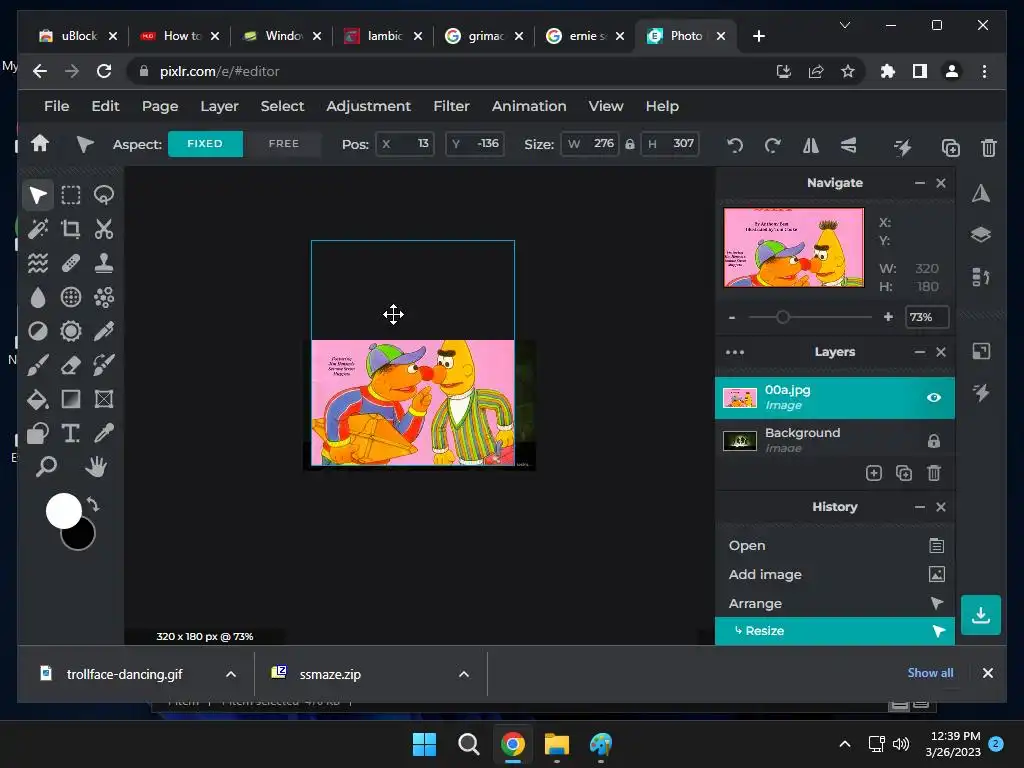Toggle the size aspect lock icon
1024x768 pixels.
click(x=630, y=144)
